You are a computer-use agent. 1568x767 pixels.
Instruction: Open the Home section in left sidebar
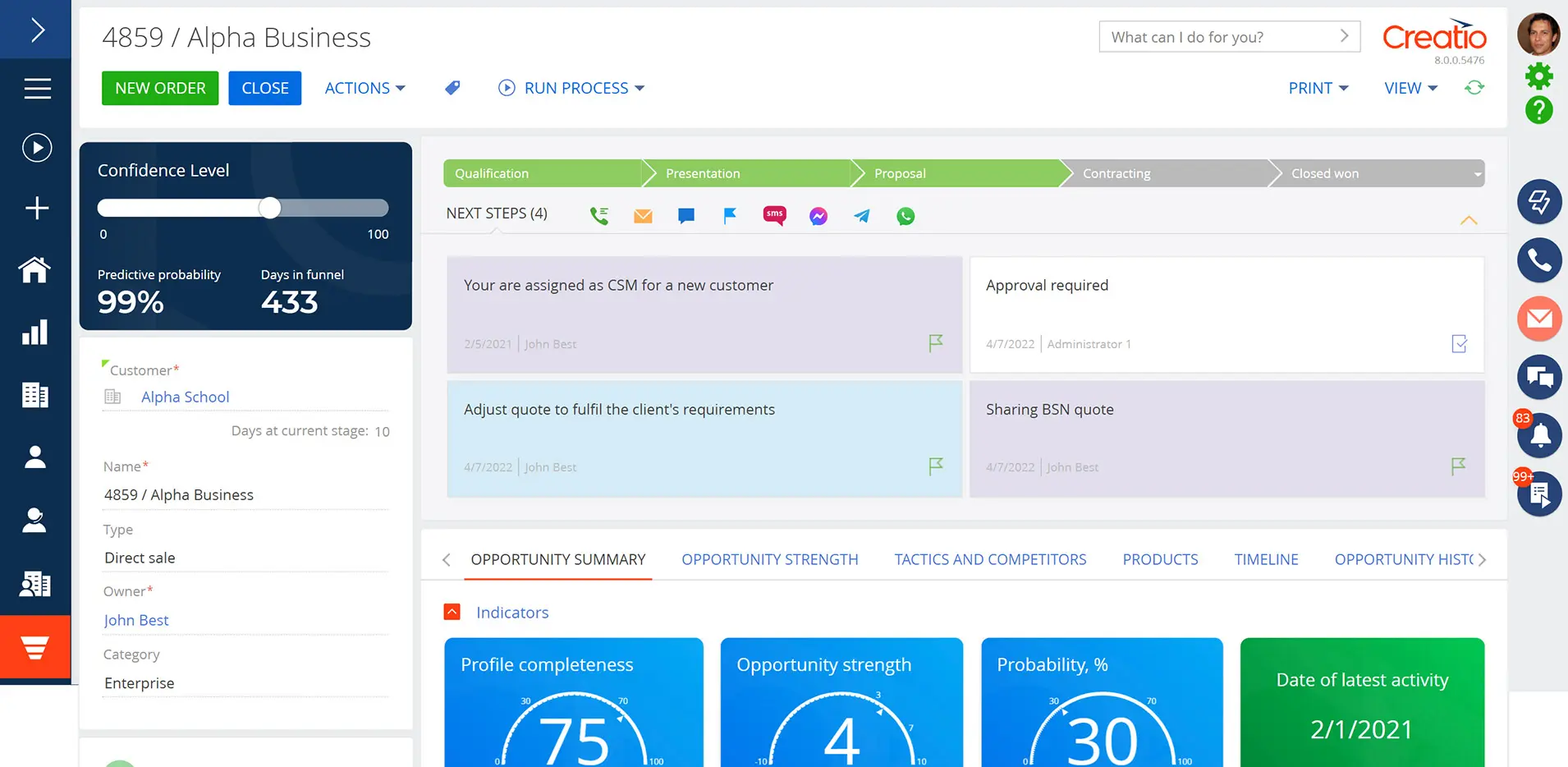click(x=35, y=269)
